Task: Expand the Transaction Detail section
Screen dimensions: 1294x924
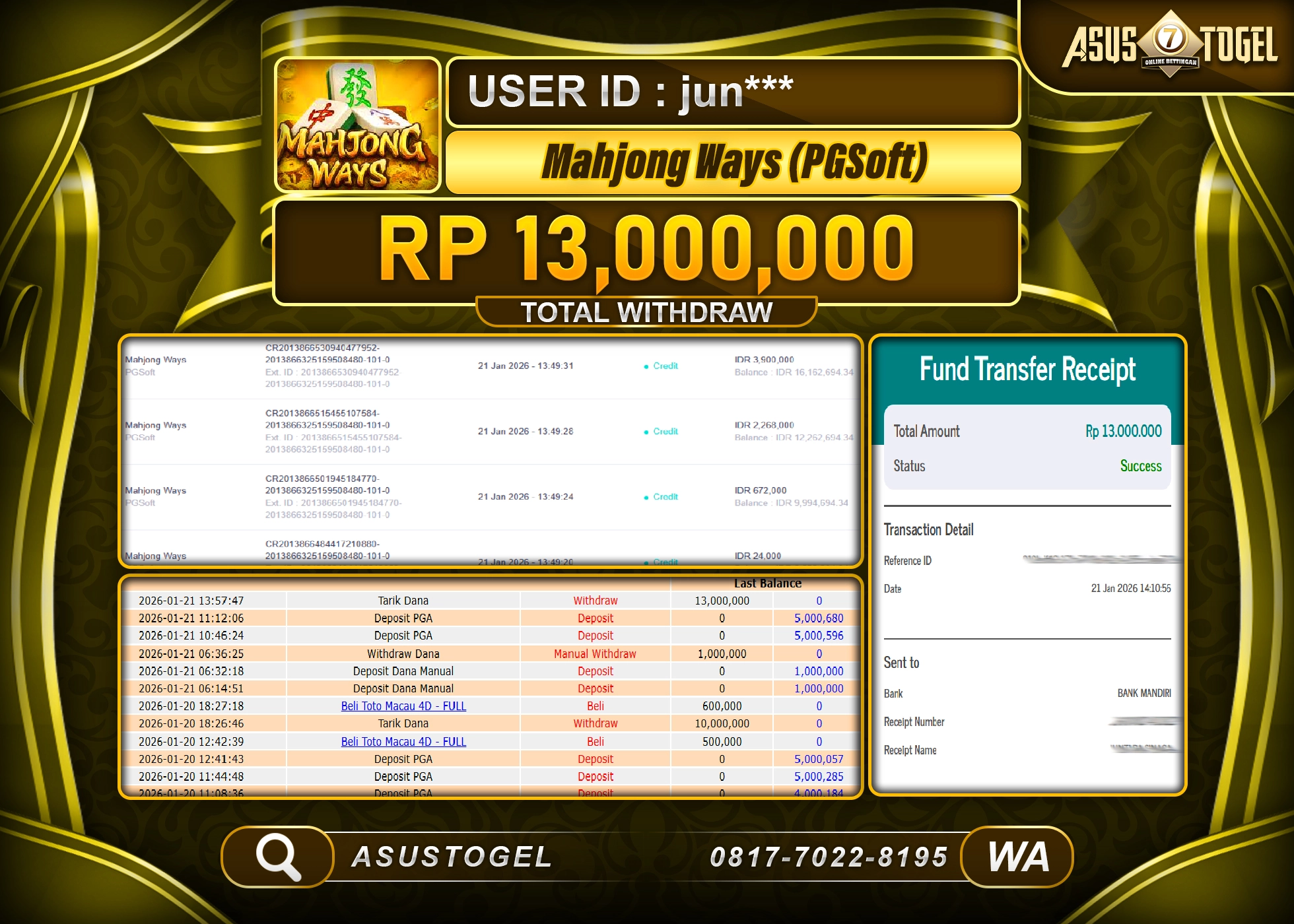Action: coord(928,529)
